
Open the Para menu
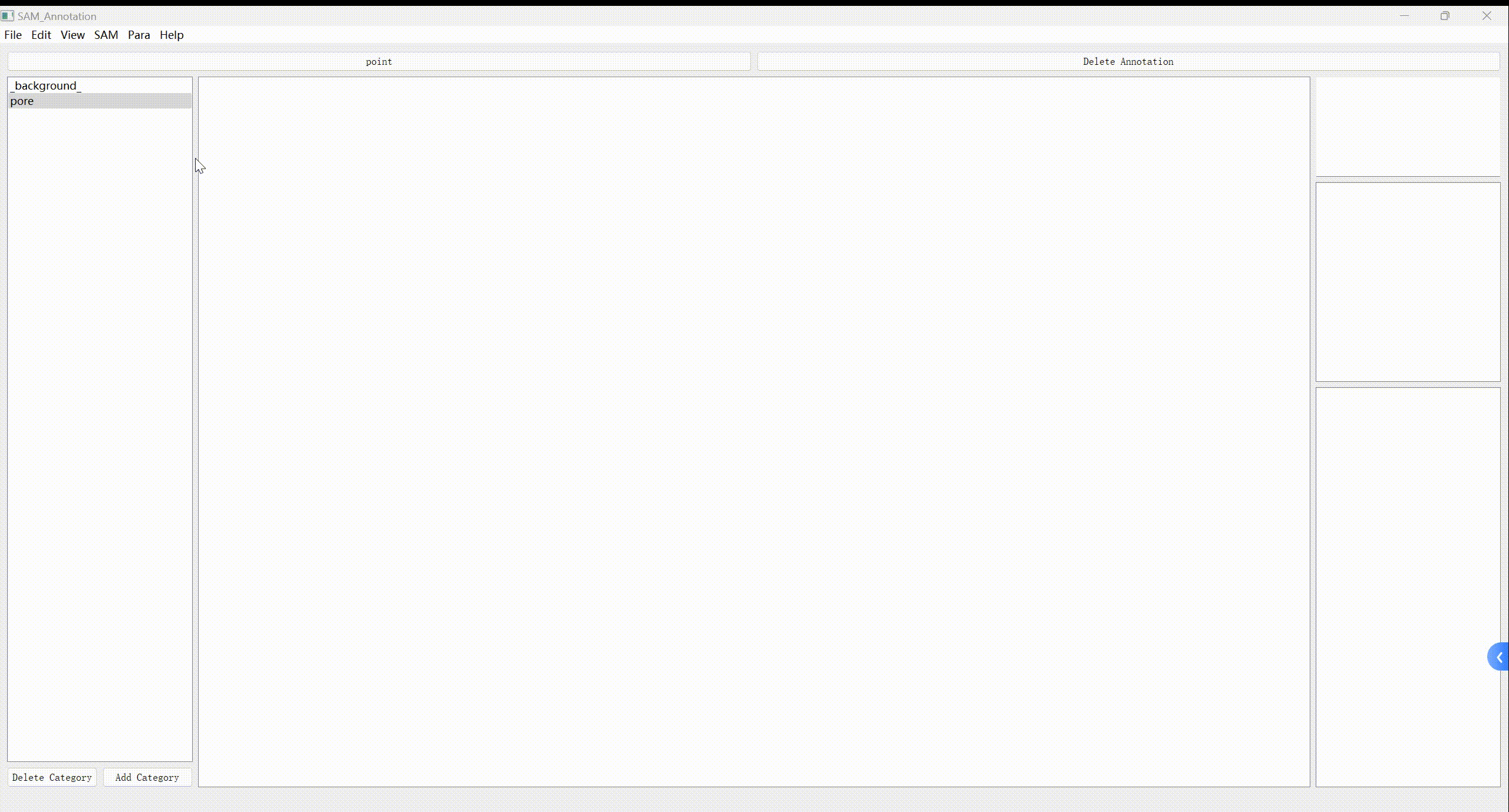(x=139, y=35)
